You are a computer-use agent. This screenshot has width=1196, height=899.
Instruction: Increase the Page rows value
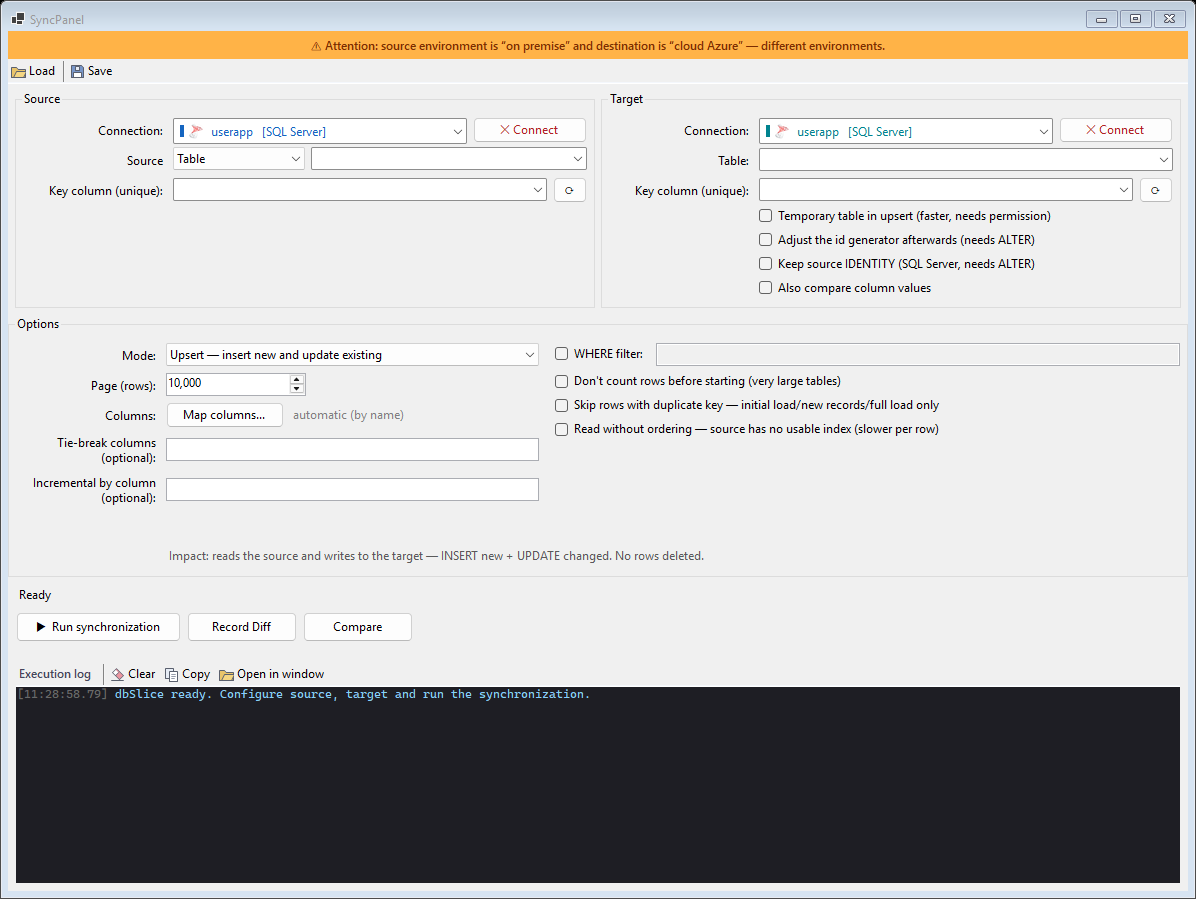point(297,379)
